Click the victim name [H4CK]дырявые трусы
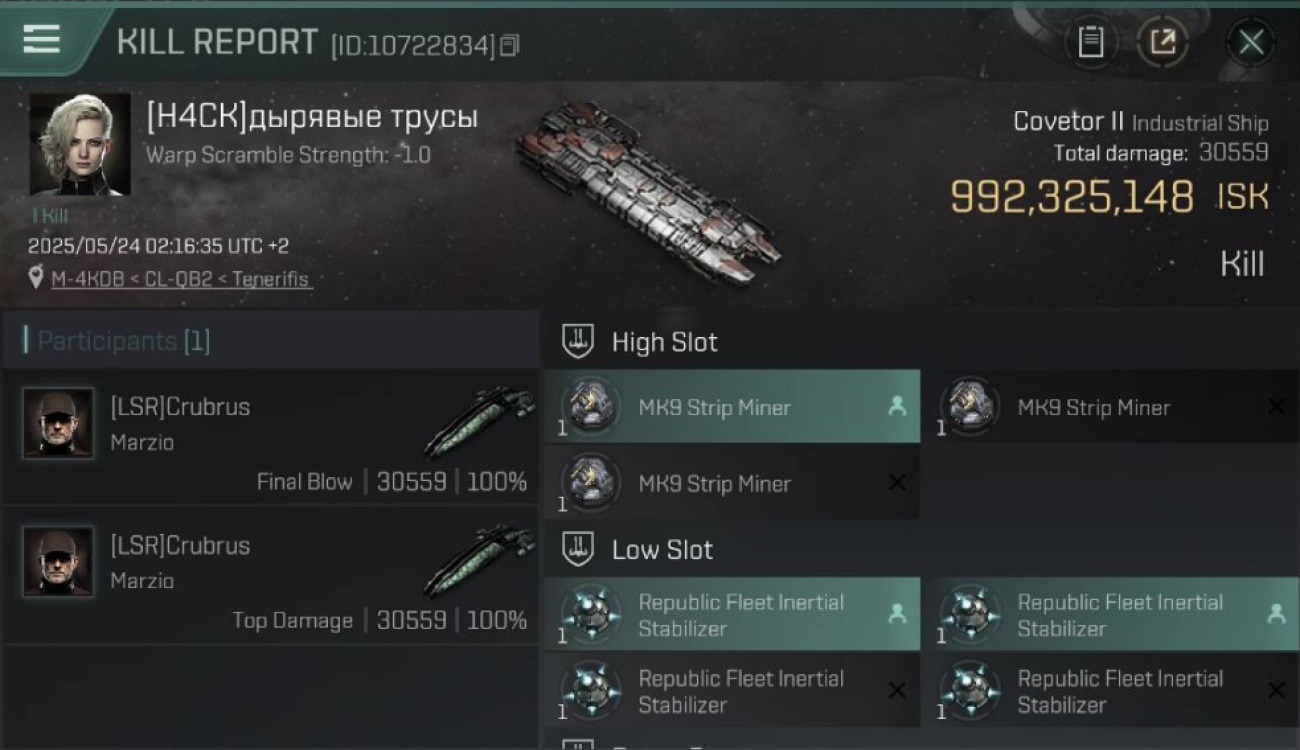 (x=312, y=117)
